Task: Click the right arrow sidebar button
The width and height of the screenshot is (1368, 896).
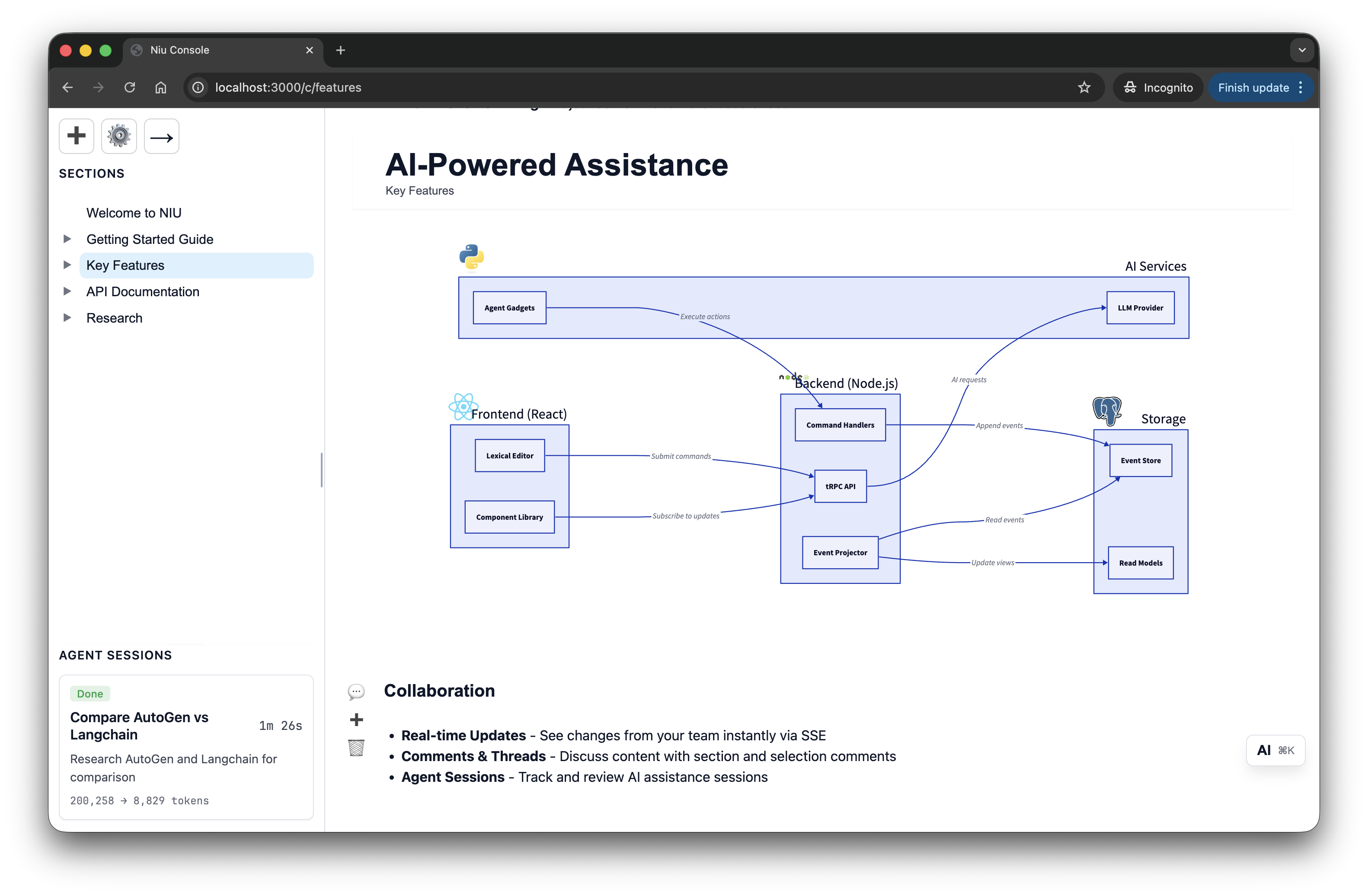Action: point(162,136)
